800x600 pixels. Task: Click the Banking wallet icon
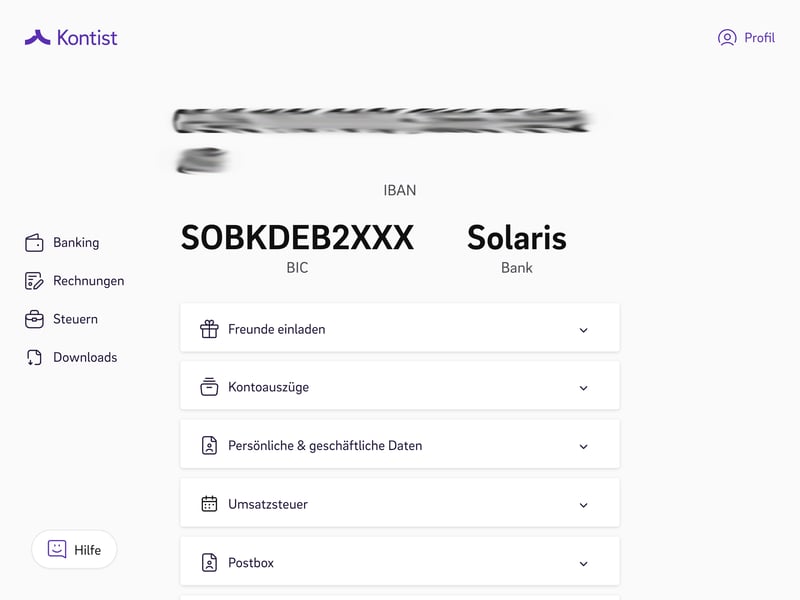[34, 243]
